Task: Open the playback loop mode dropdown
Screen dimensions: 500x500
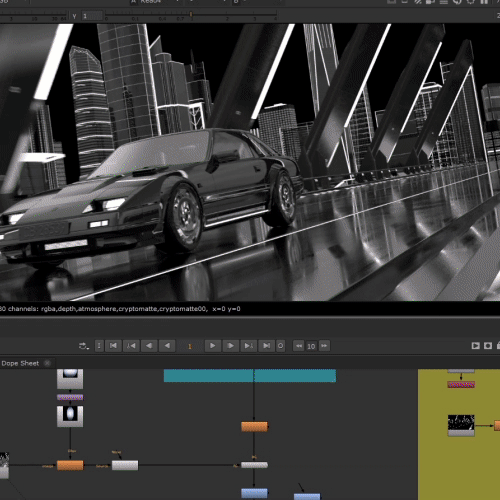Action: pos(84,346)
